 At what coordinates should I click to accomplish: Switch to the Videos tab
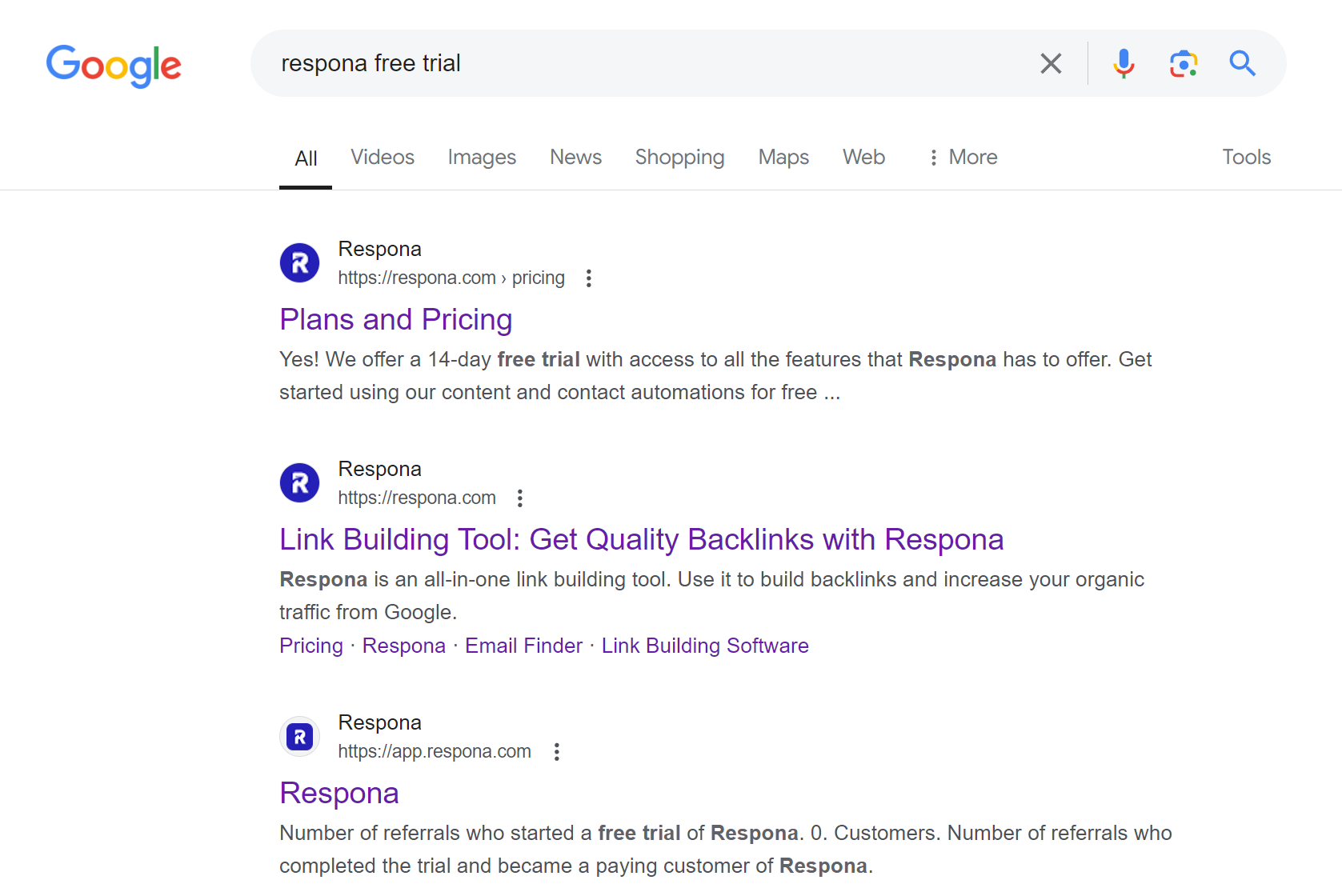pyautogui.click(x=383, y=157)
